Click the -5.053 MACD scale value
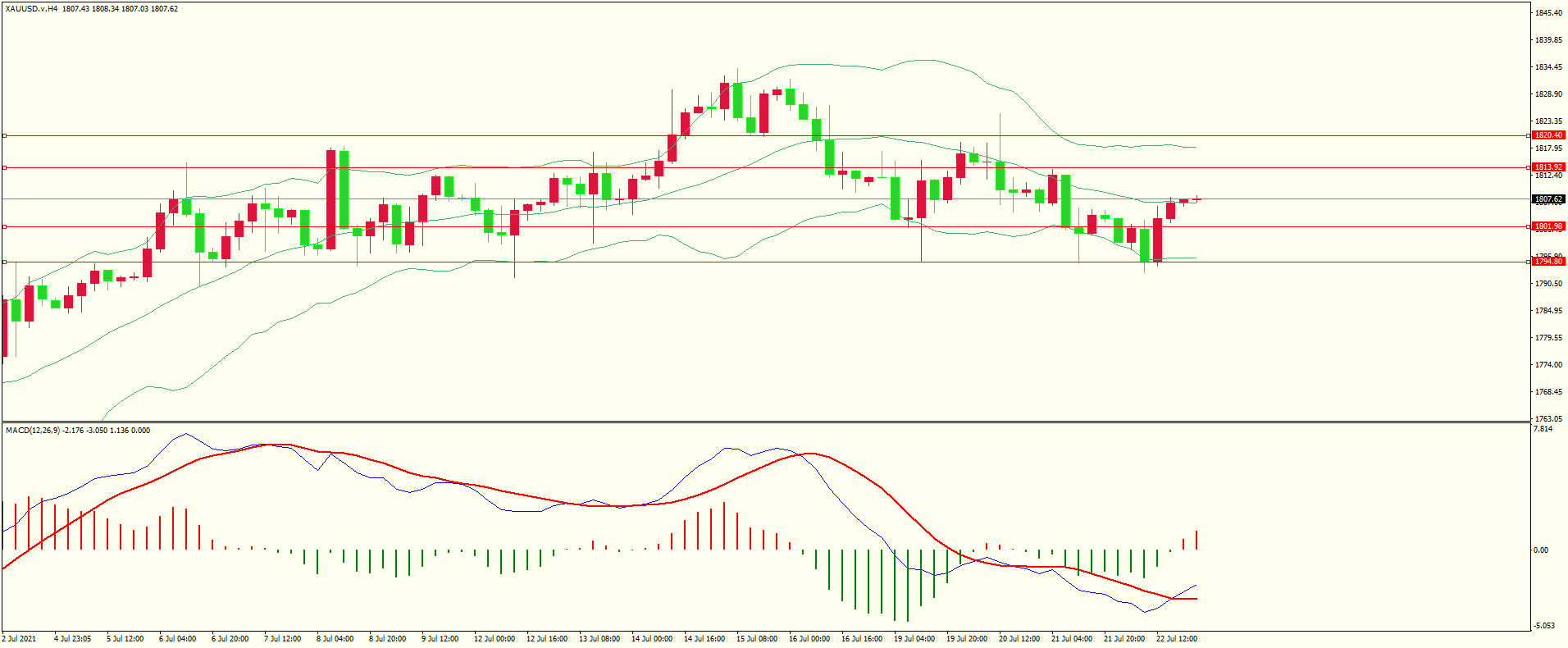The width and height of the screenshot is (1568, 648). (1543, 626)
